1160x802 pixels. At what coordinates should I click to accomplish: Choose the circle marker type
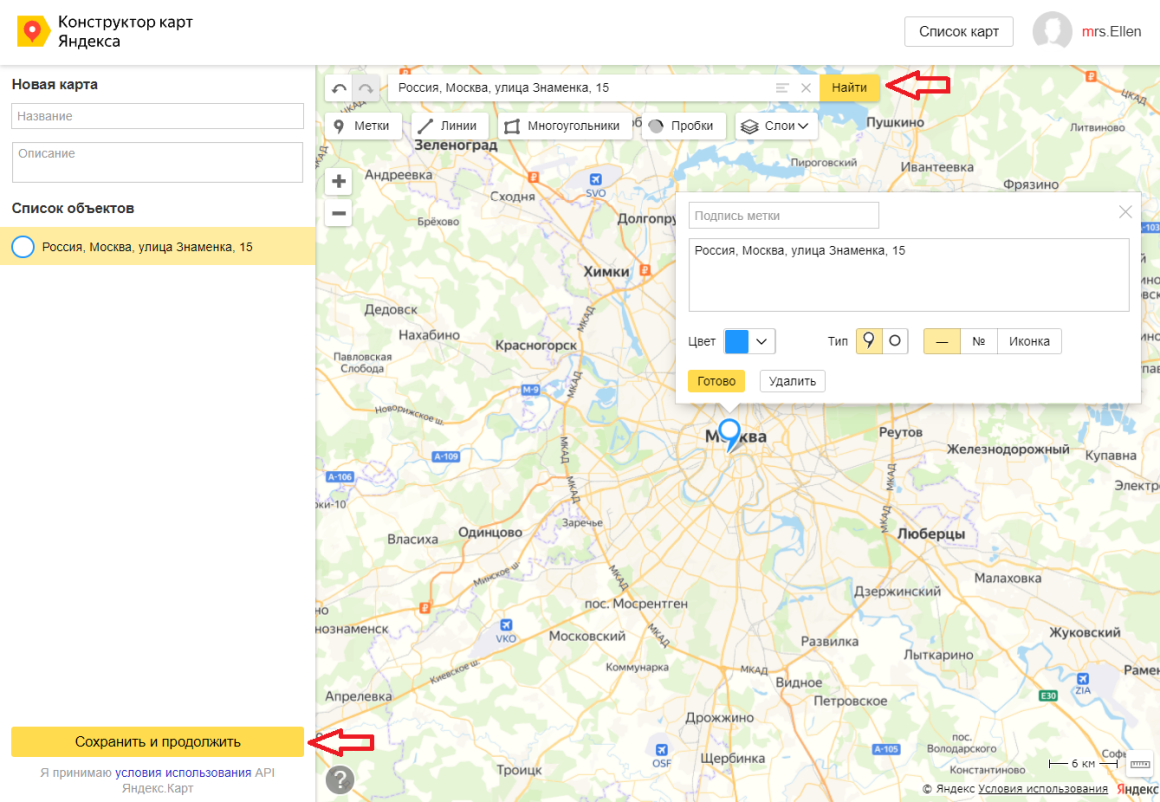point(895,341)
